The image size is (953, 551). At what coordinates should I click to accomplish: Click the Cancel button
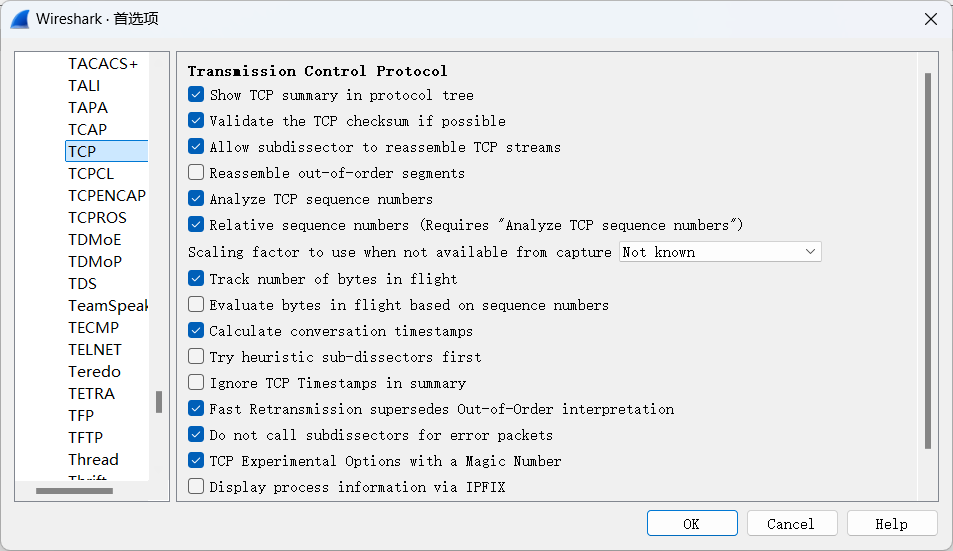click(792, 524)
